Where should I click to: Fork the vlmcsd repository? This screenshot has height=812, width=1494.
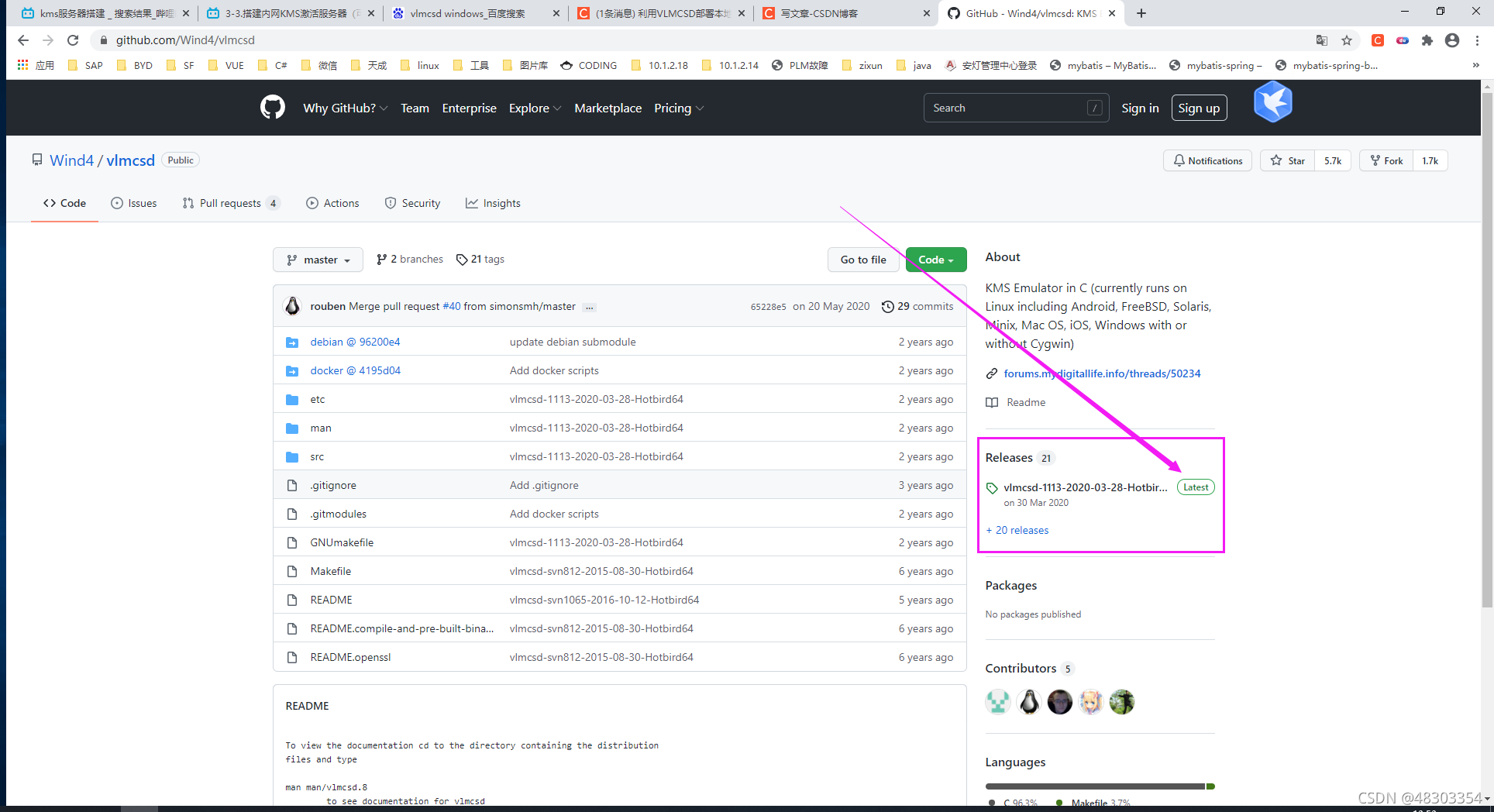1386,160
